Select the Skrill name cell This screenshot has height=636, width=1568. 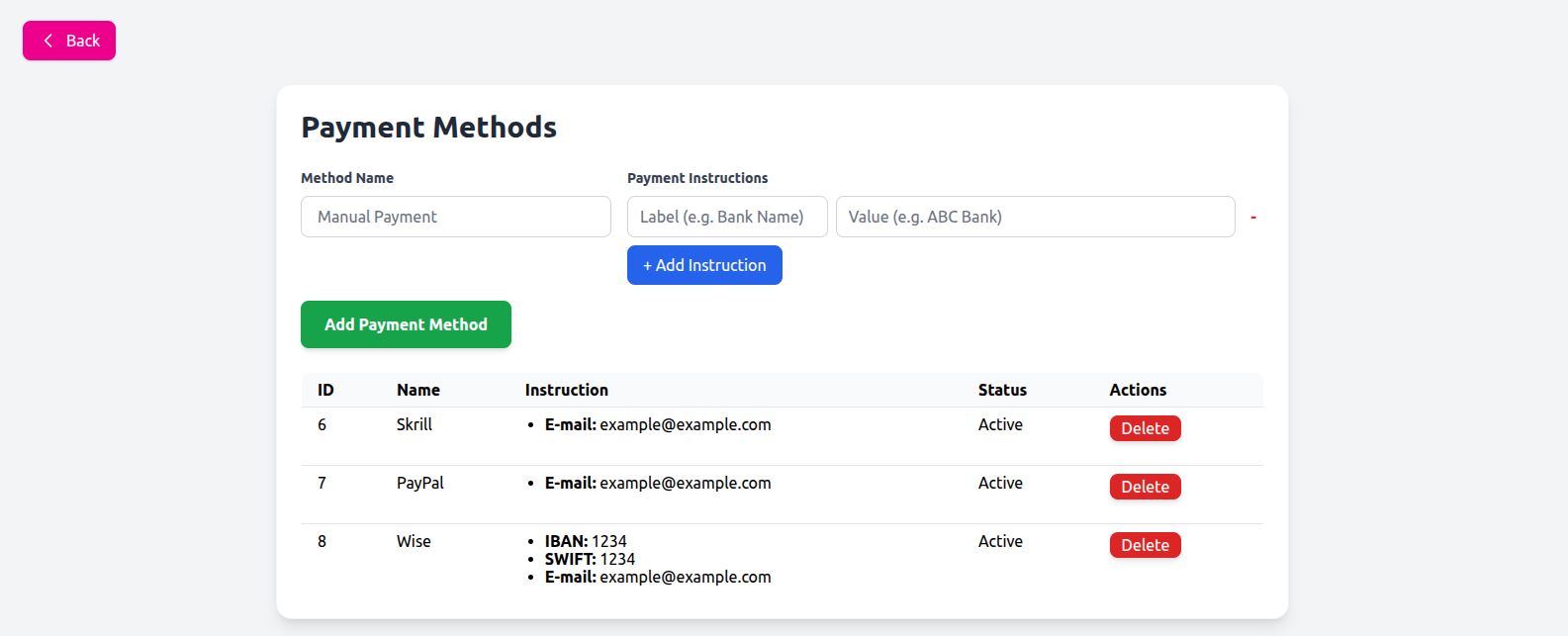pos(414,424)
